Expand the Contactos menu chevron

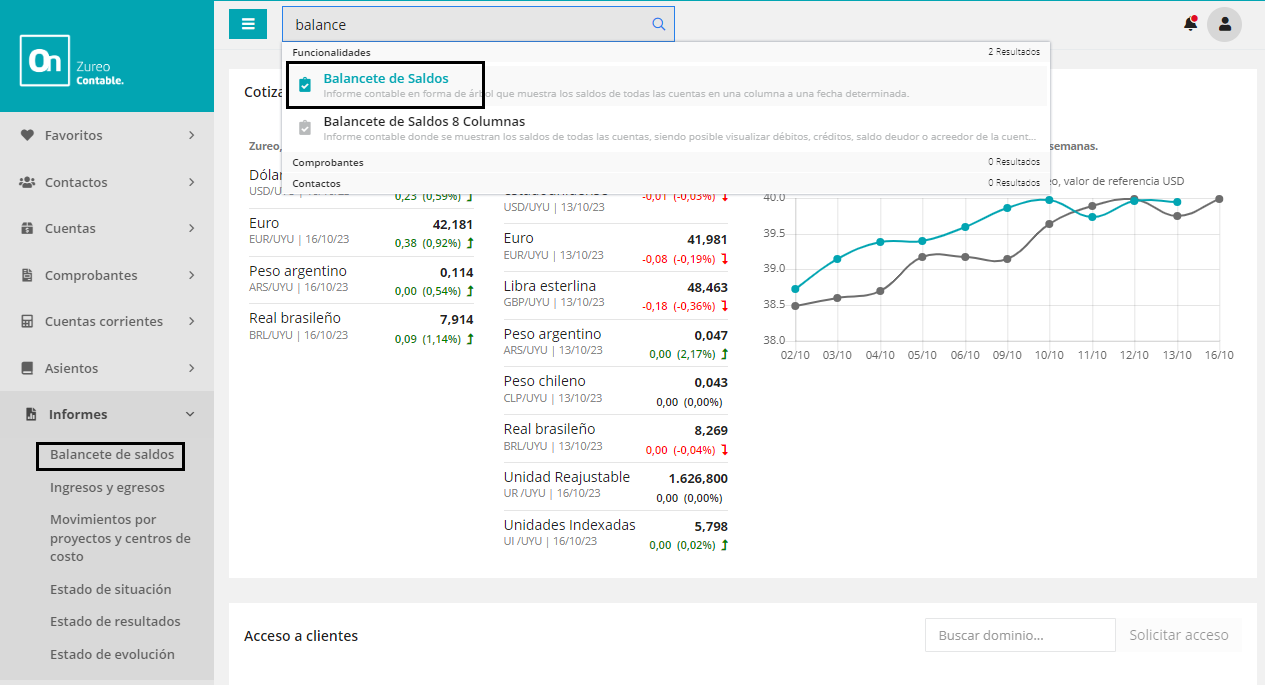191,182
